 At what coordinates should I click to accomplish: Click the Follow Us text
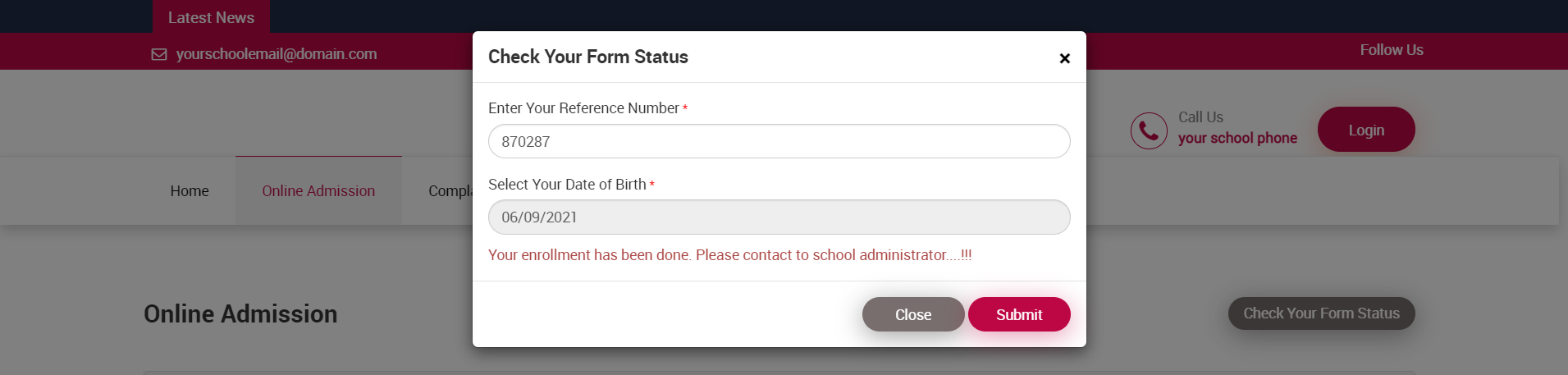(1391, 50)
